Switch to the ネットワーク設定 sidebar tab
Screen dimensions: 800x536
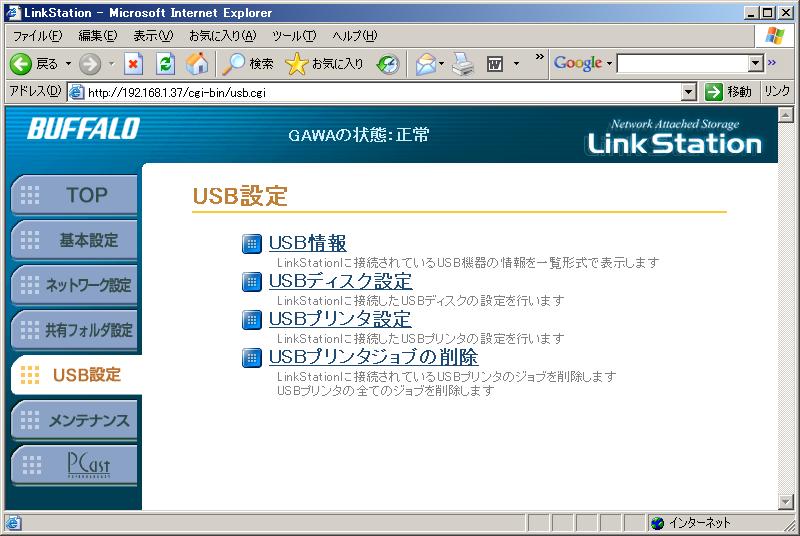tap(76, 285)
